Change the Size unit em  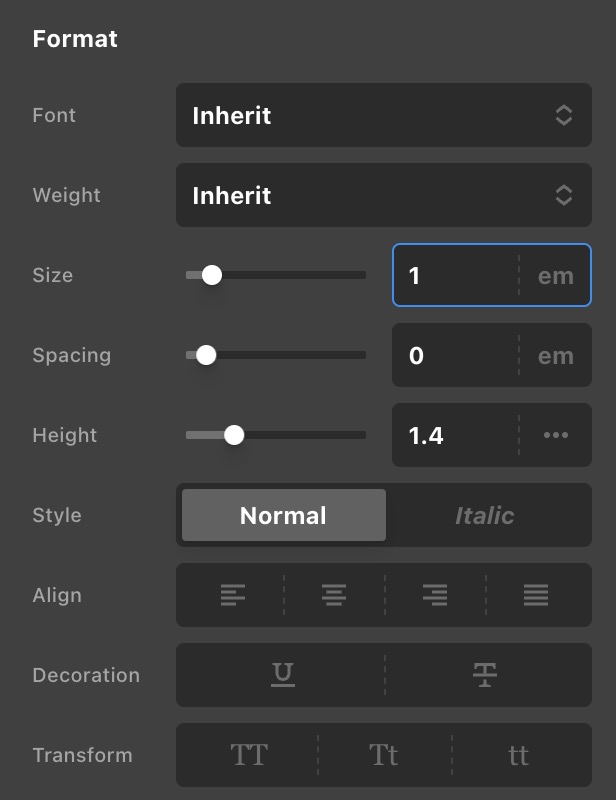(x=556, y=275)
